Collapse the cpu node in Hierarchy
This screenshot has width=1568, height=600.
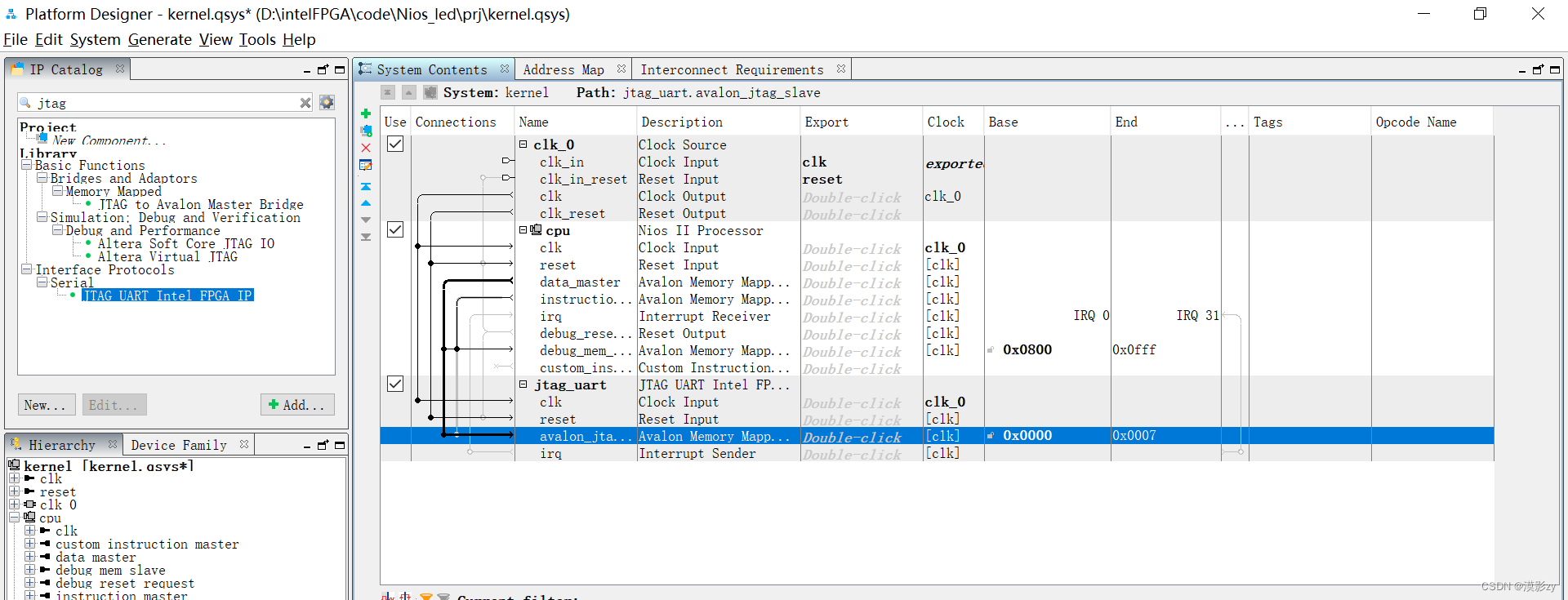(x=14, y=518)
